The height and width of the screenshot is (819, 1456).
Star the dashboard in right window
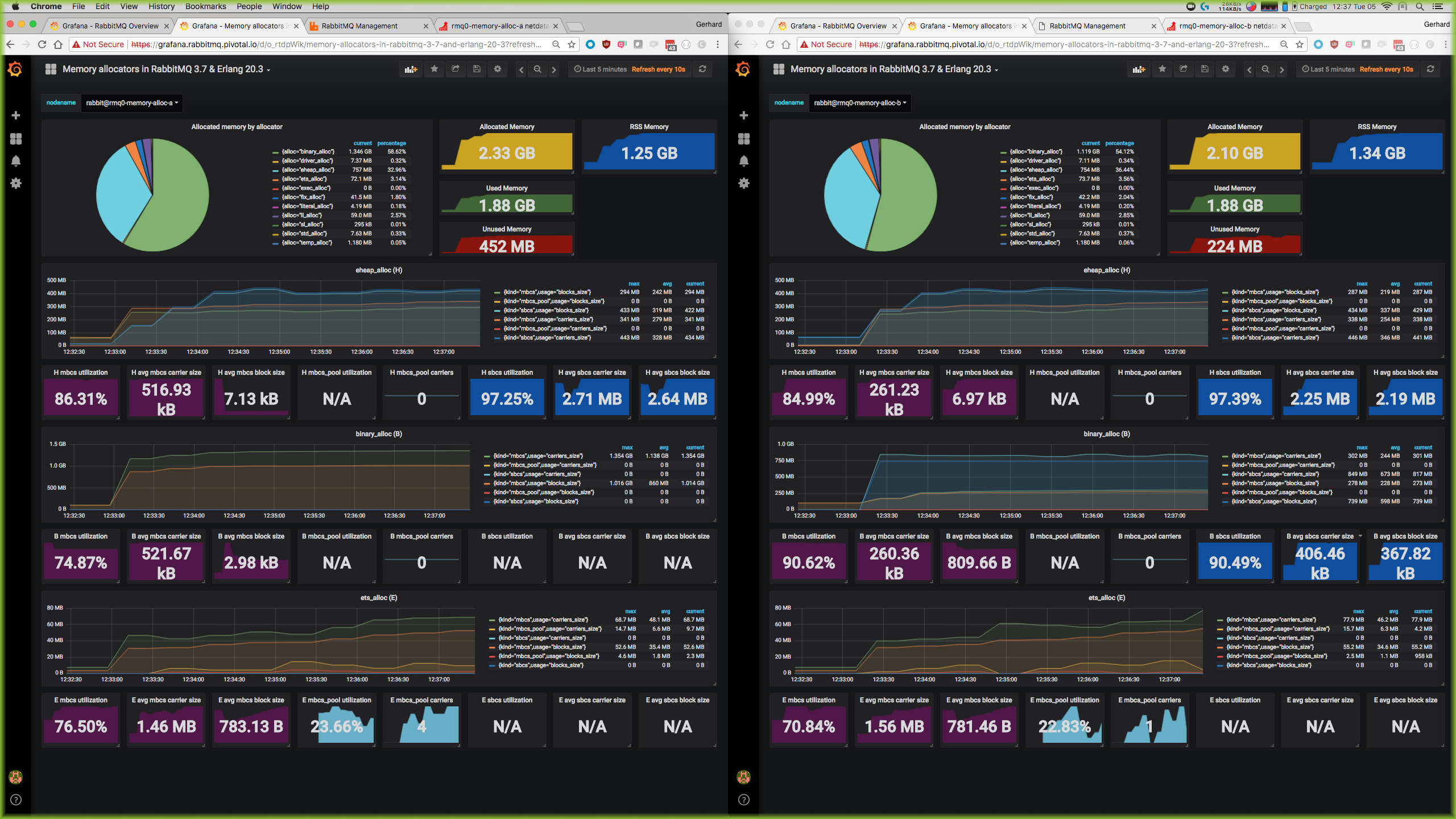pos(1163,69)
